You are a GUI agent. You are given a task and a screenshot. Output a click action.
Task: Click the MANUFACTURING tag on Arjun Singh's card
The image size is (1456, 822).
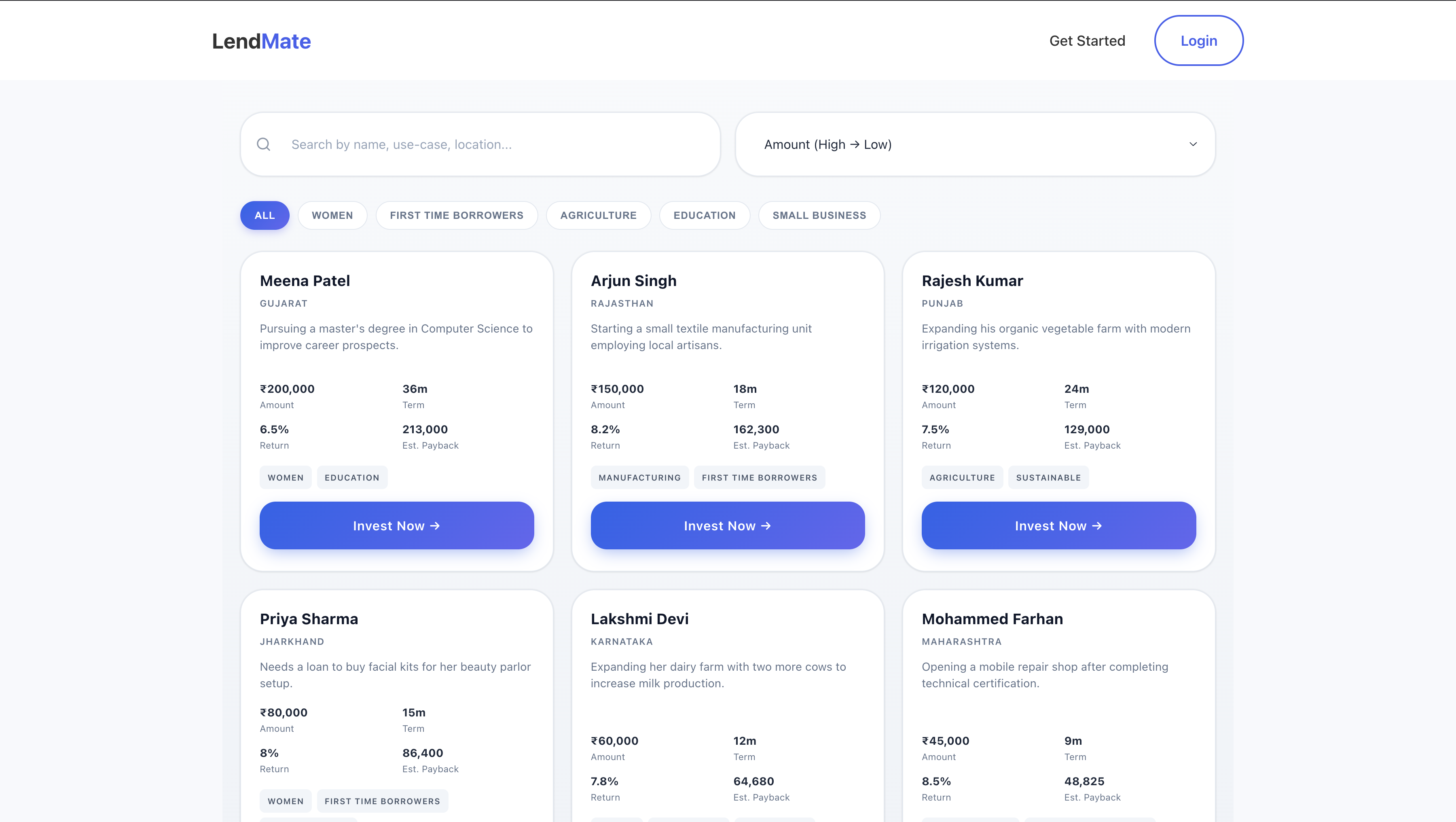pos(639,477)
